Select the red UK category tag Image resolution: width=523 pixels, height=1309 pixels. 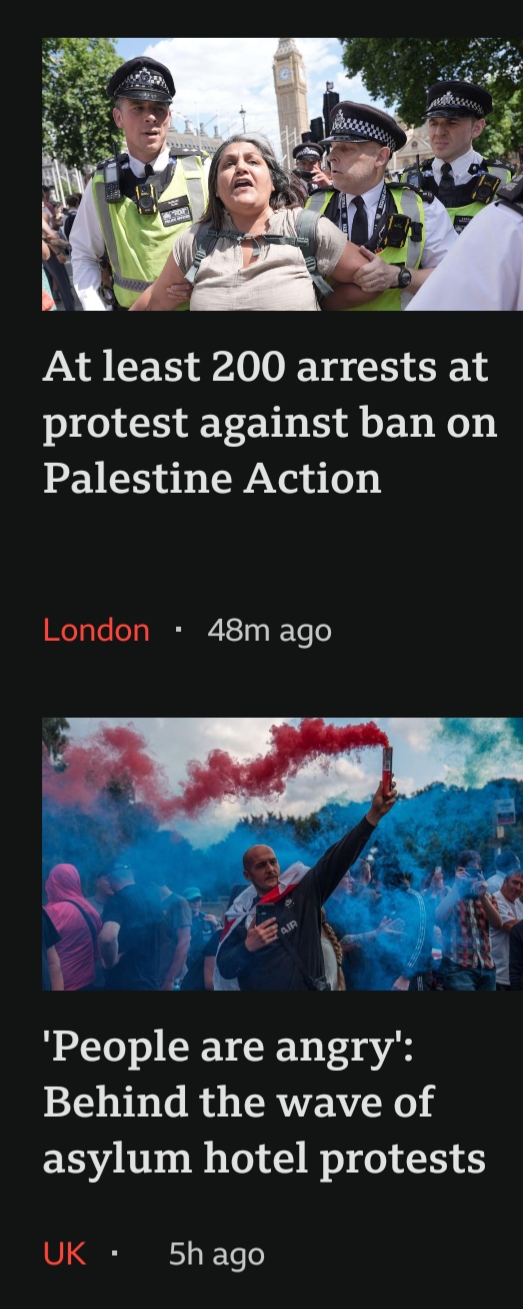tap(64, 1253)
